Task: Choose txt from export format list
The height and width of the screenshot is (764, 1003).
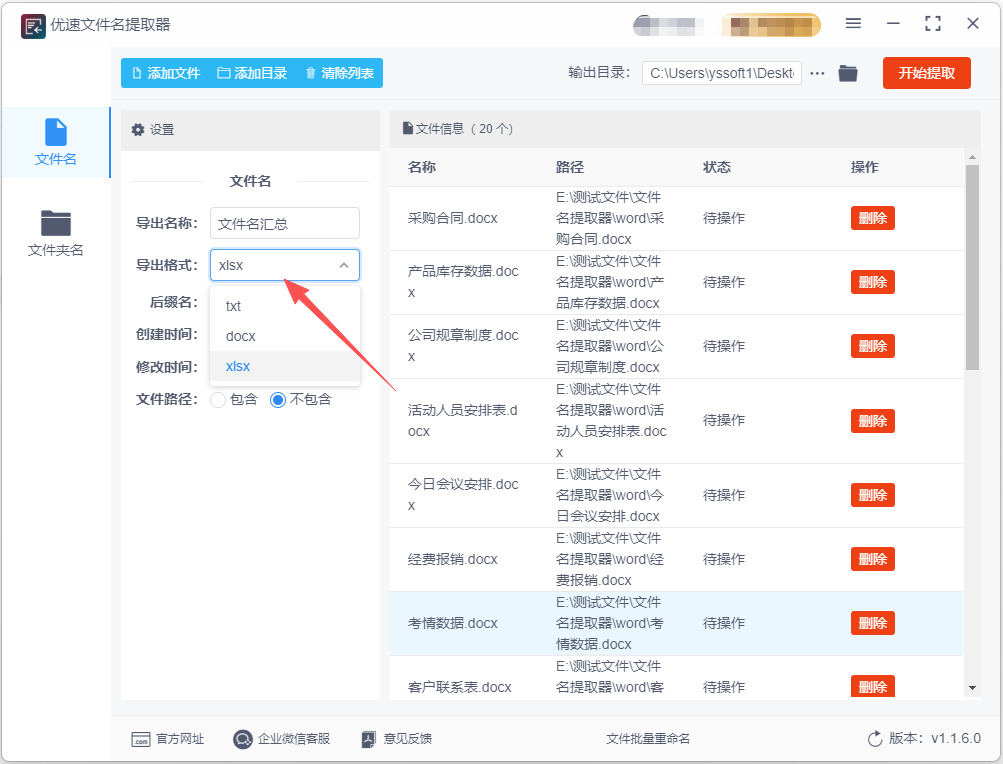Action: (x=285, y=306)
